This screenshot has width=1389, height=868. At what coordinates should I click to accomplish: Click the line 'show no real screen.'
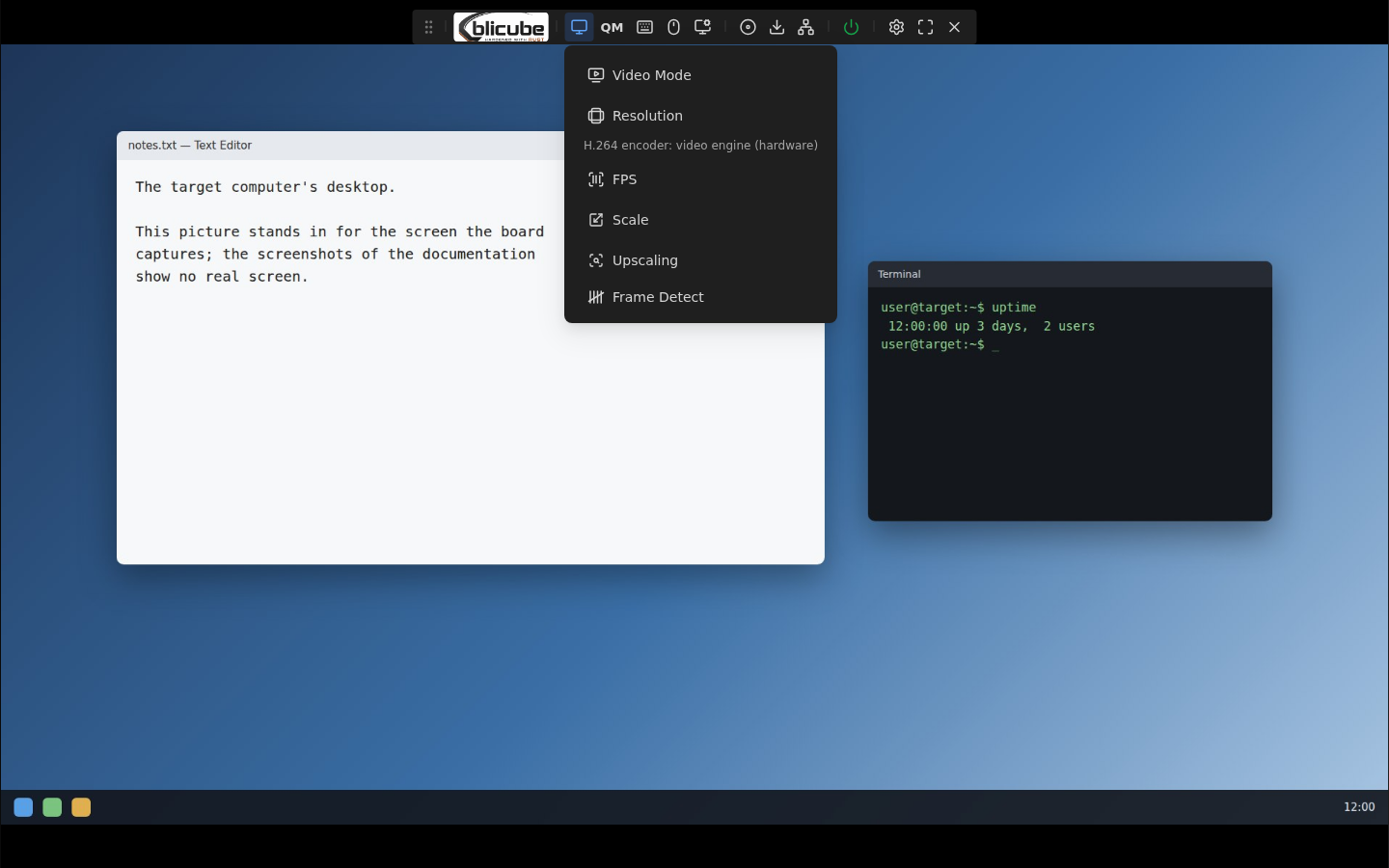[222, 277]
